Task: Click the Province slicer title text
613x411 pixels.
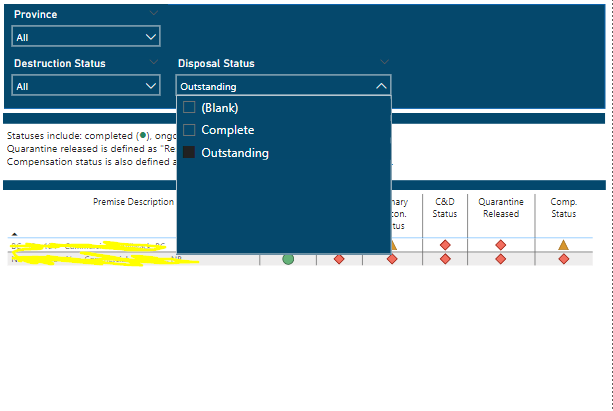Action: tap(36, 14)
